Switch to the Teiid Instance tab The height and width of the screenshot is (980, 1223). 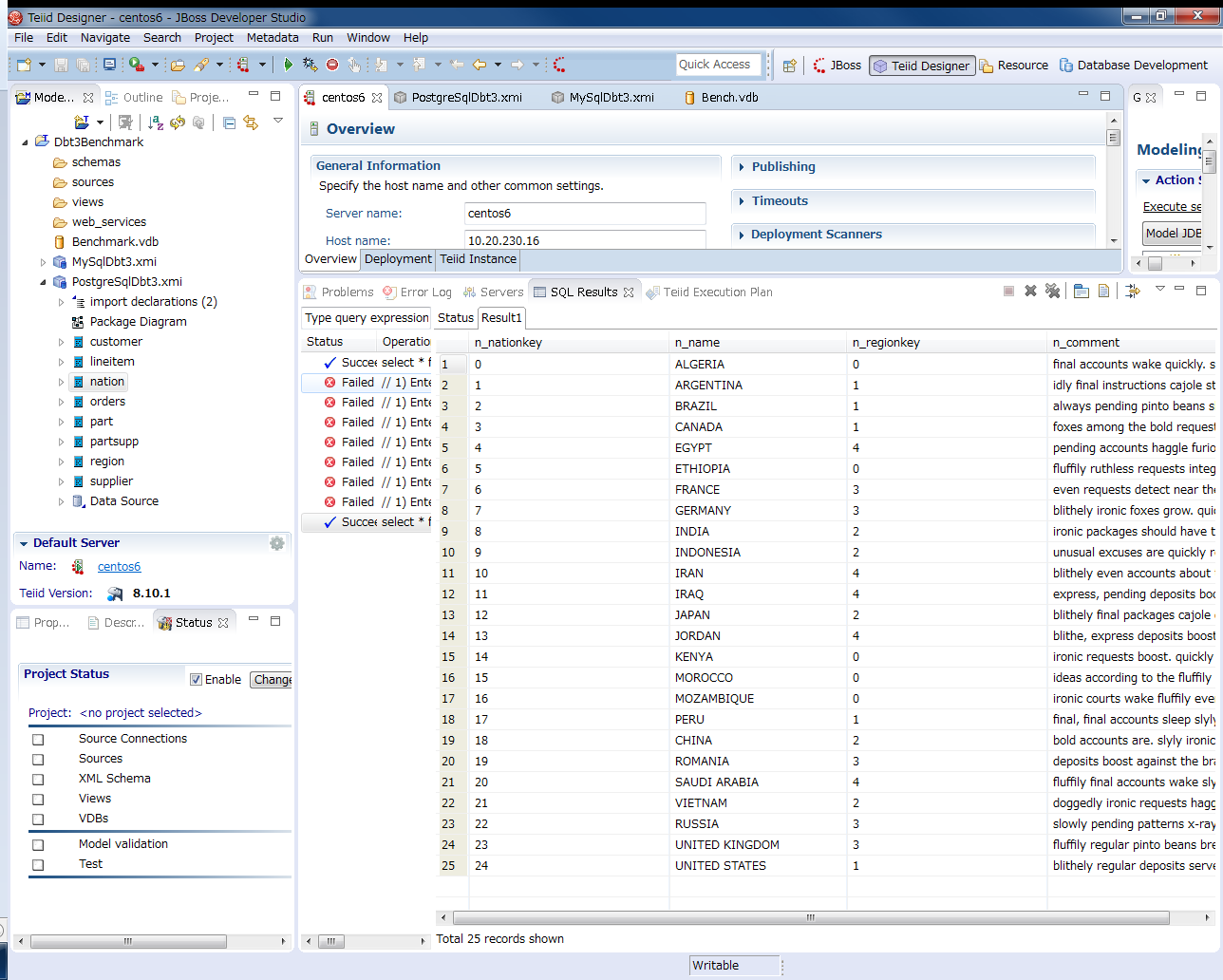pyautogui.click(x=479, y=259)
